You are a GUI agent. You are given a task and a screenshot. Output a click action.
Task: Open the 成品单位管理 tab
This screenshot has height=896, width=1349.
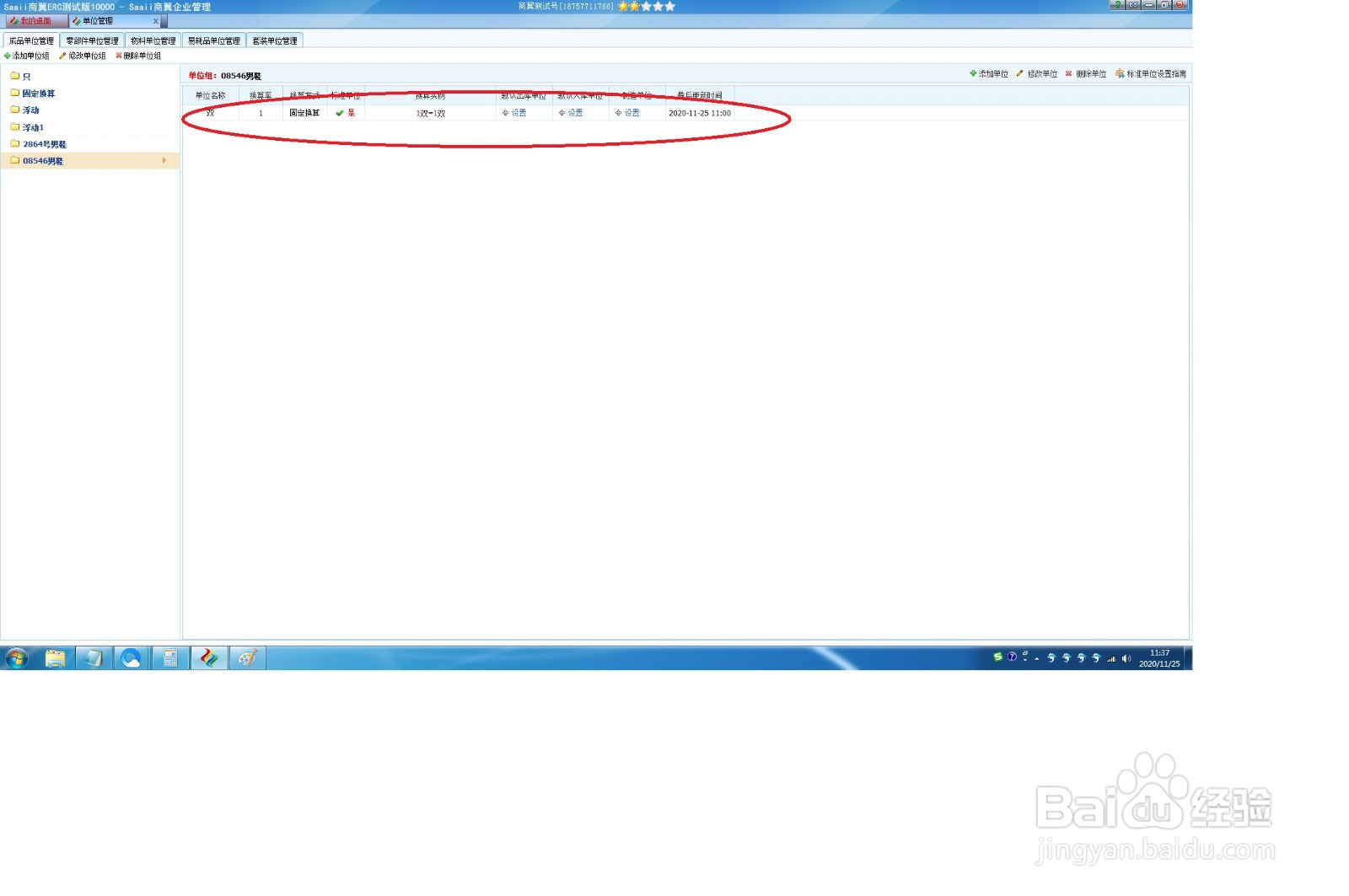(x=31, y=40)
